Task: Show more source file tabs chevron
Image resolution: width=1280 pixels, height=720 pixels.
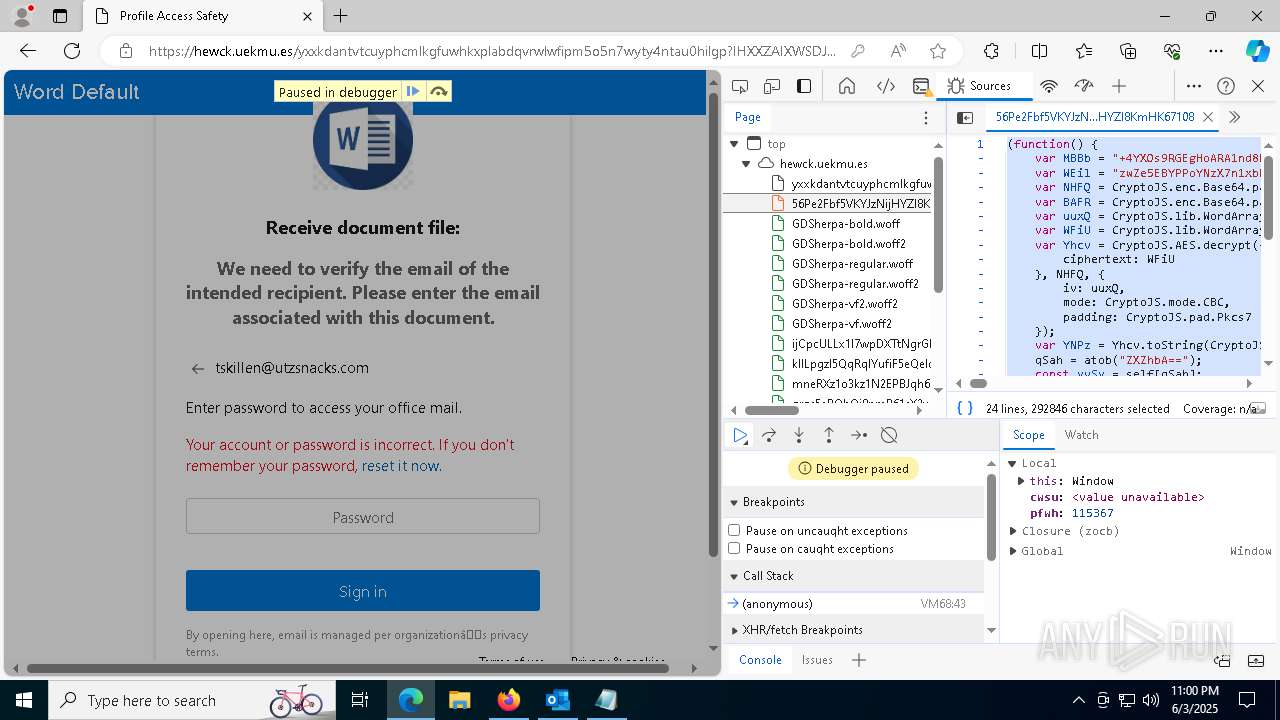Action: tap(1234, 117)
